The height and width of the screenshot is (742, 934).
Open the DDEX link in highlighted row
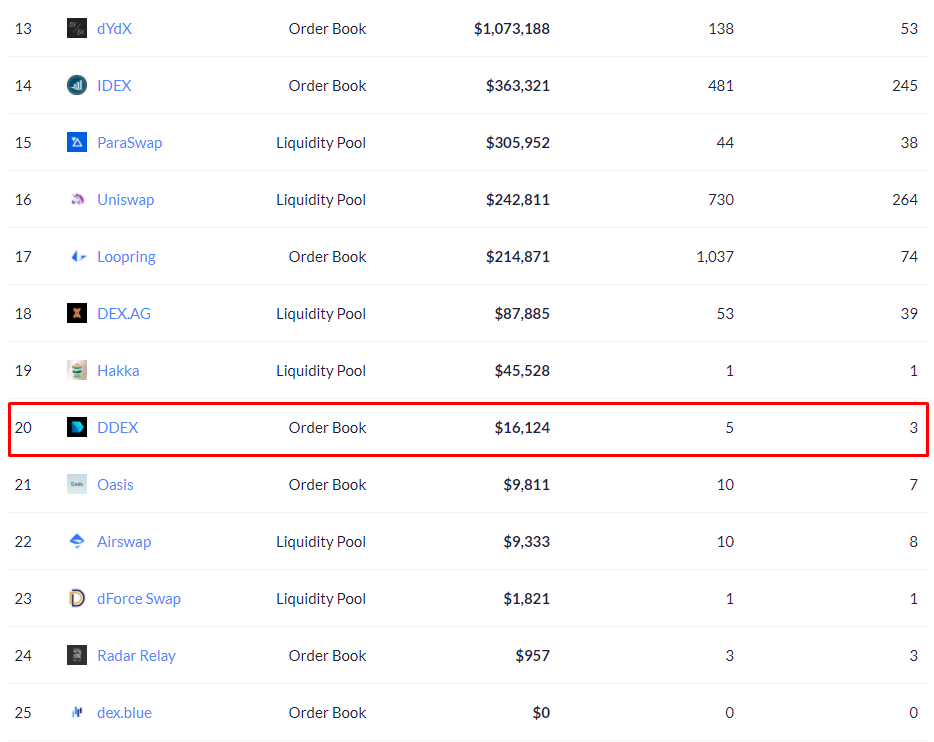(x=117, y=427)
